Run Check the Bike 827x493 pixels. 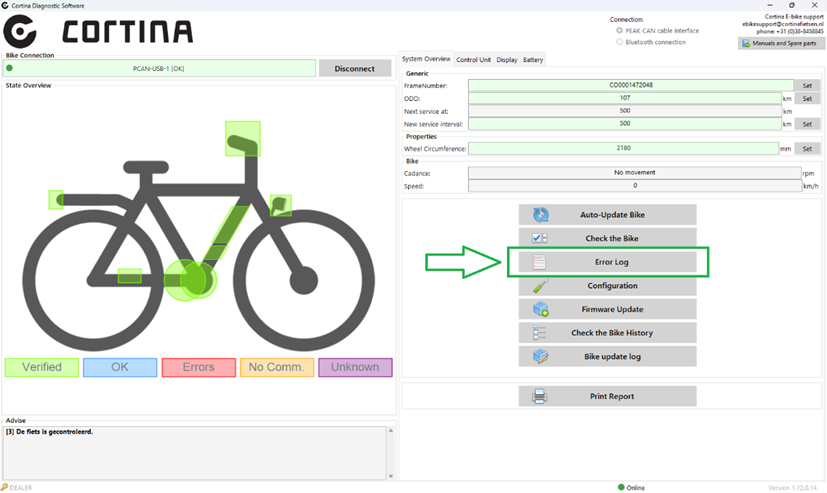click(x=608, y=238)
